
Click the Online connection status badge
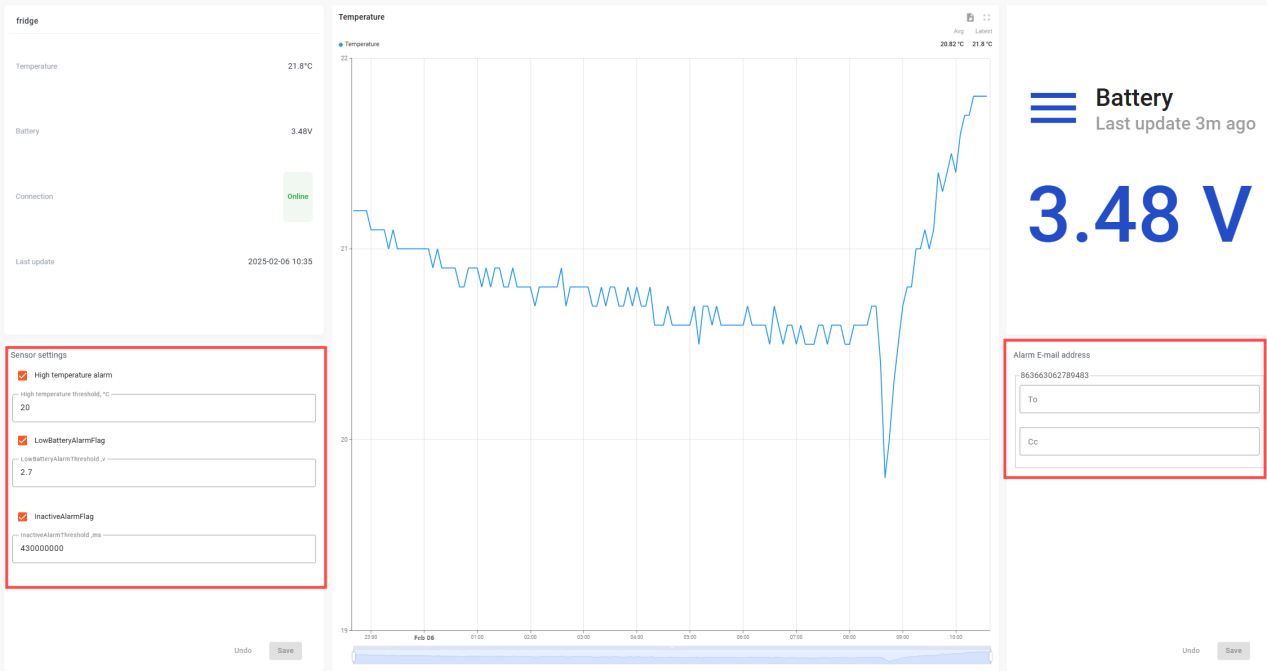[298, 197]
